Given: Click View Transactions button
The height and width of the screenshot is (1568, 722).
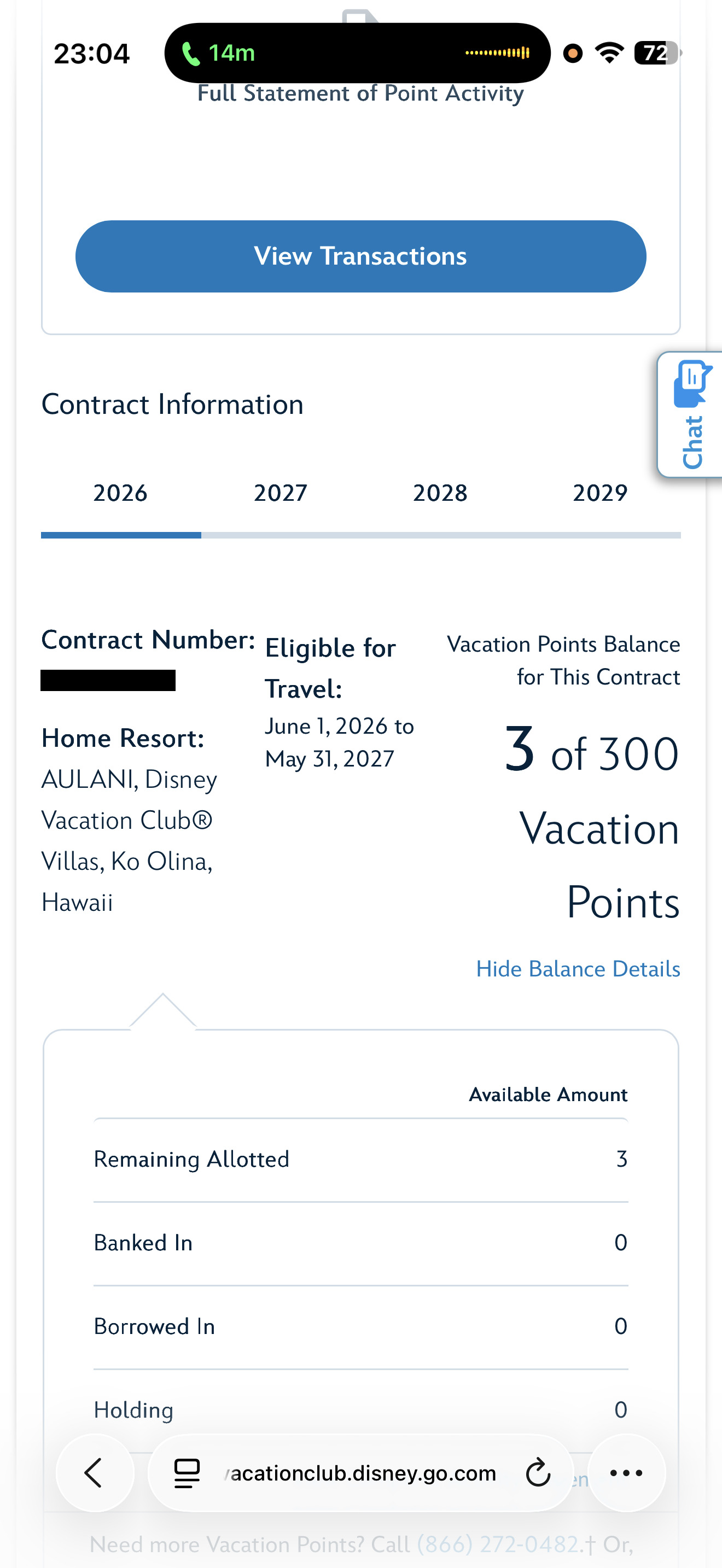Looking at the screenshot, I should tap(360, 256).
